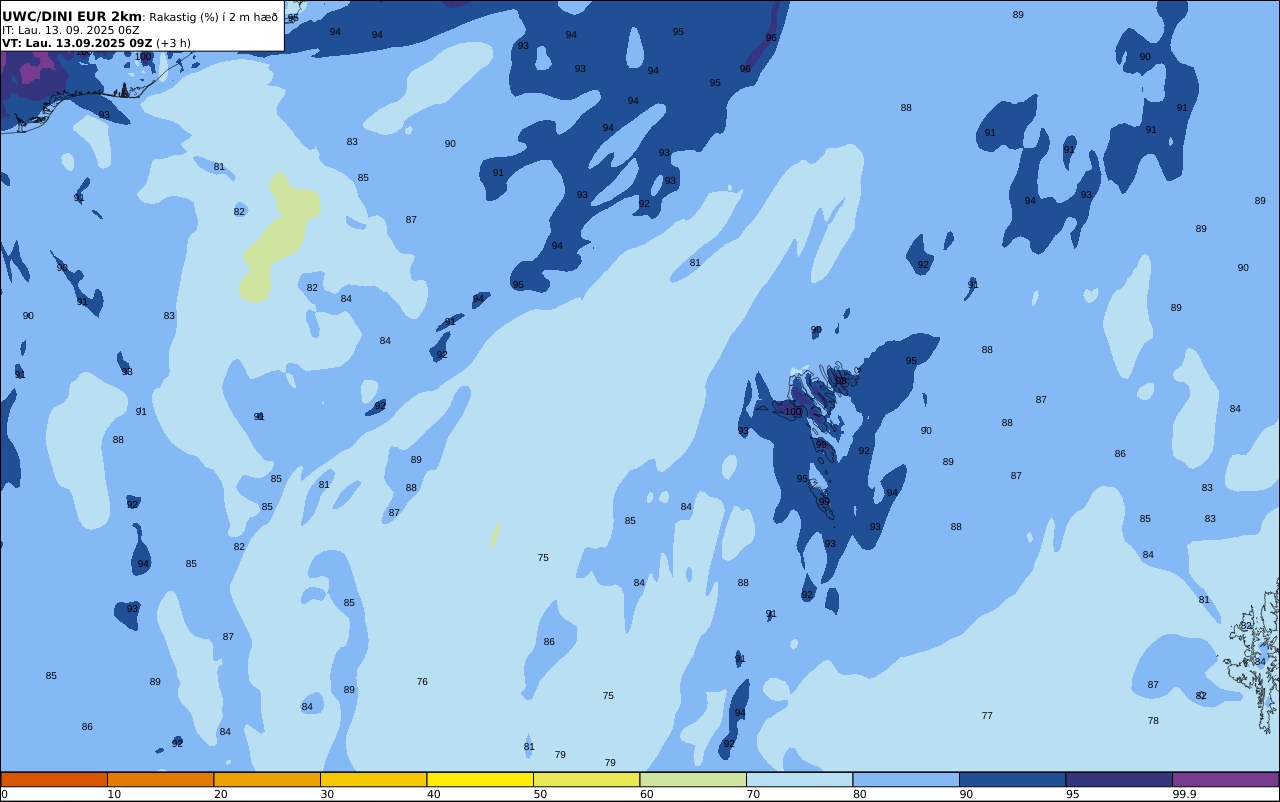Image resolution: width=1280 pixels, height=802 pixels.
Task: Select the 90–95 dark blue legend swatch
Action: (1012, 779)
